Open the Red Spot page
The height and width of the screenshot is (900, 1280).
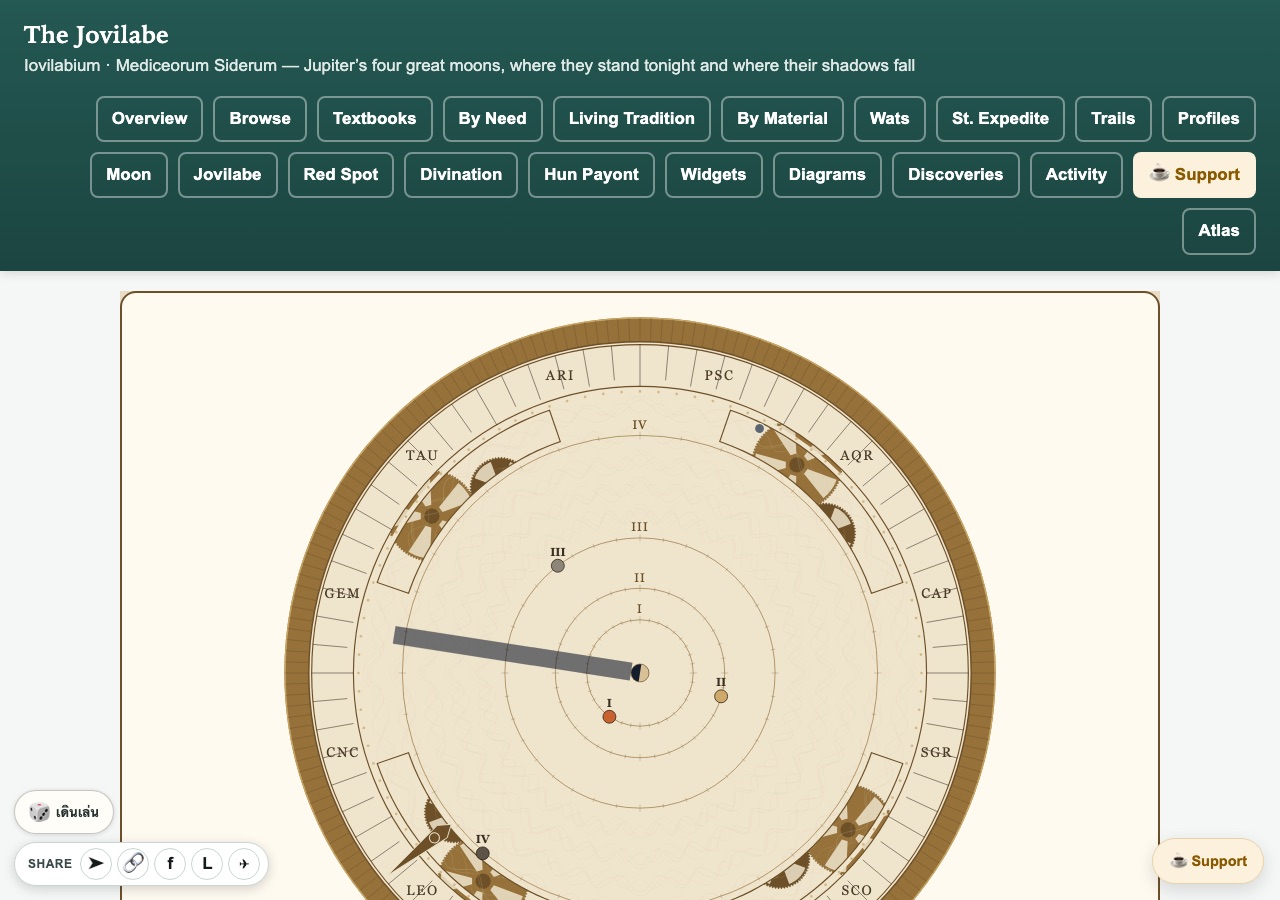coord(341,175)
